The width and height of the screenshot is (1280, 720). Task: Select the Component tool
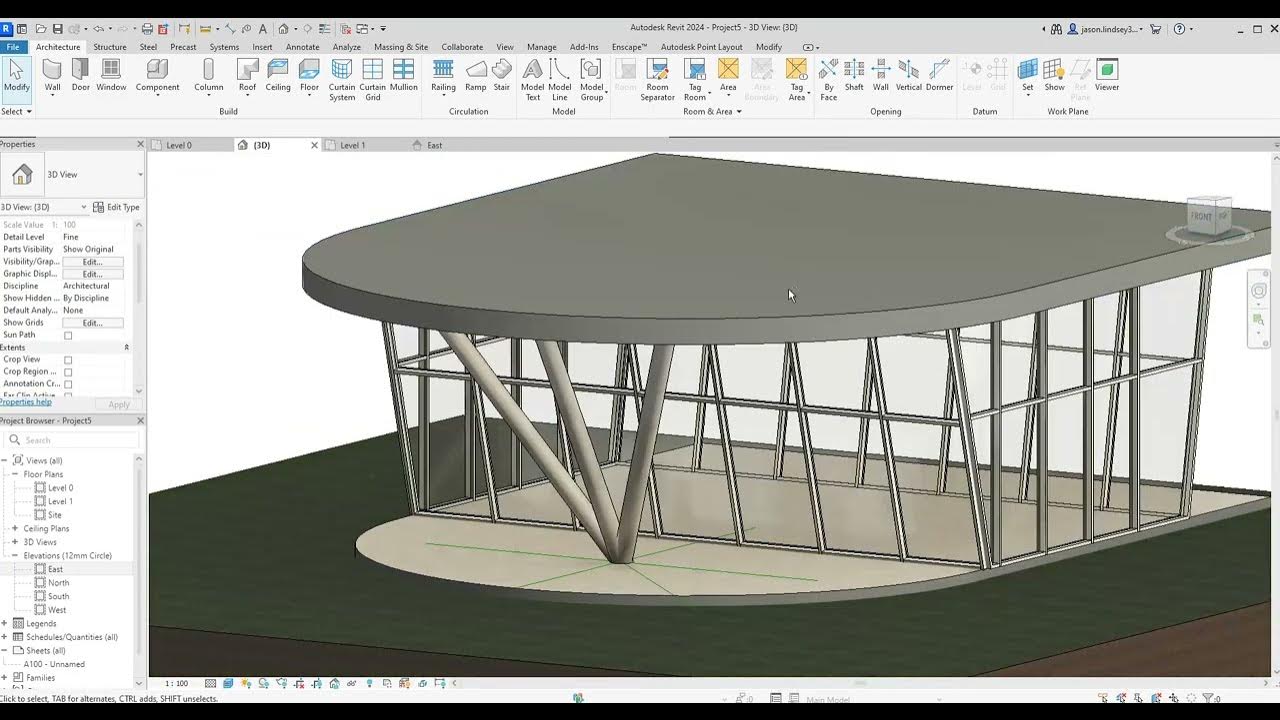[x=157, y=75]
